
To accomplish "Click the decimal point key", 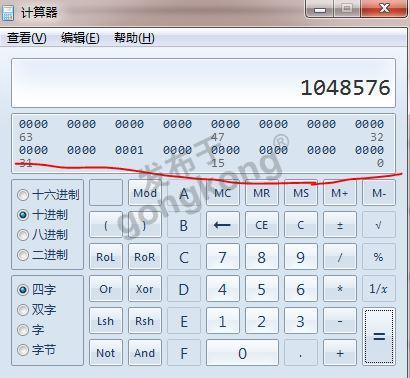I will pyautogui.click(x=301, y=353).
